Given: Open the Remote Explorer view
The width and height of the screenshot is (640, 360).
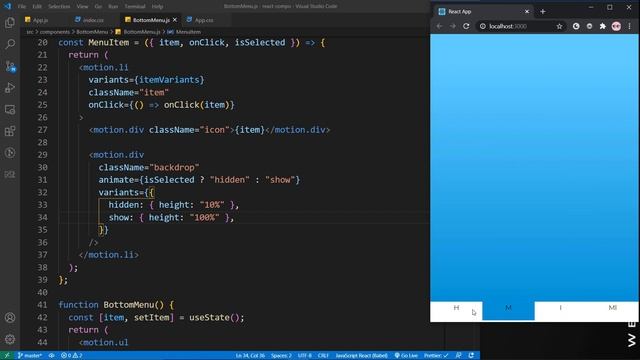Looking at the screenshot, I should pyautogui.click(x=10, y=109).
